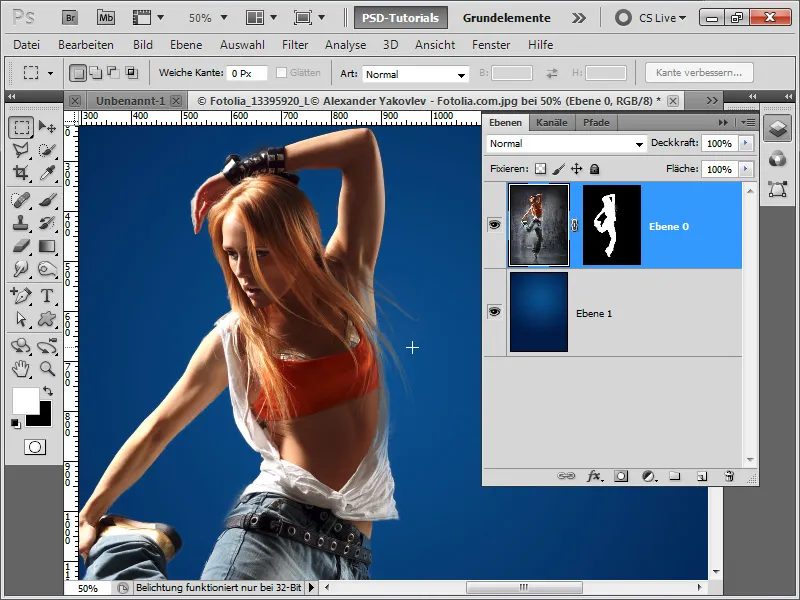800x600 pixels.
Task: Hide the Ebene 1 layer
Action: pyautogui.click(x=494, y=311)
